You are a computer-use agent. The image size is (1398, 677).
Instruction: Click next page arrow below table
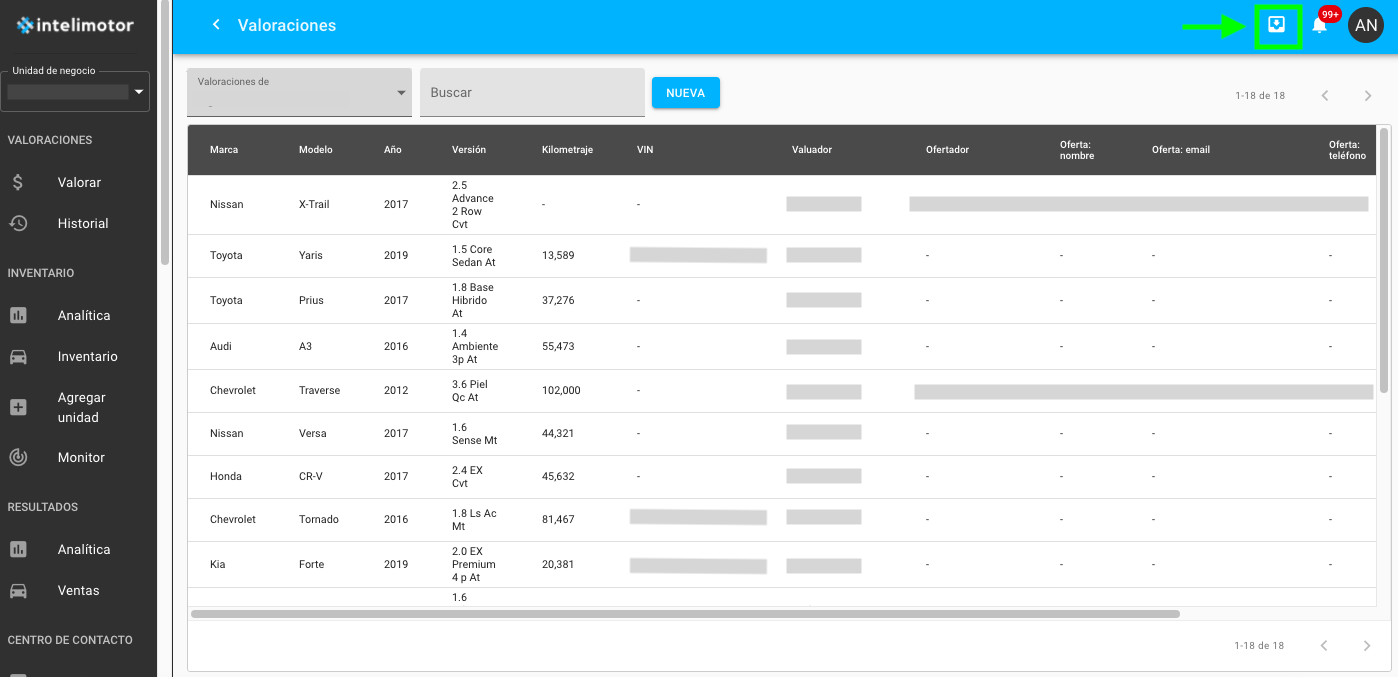coord(1368,646)
